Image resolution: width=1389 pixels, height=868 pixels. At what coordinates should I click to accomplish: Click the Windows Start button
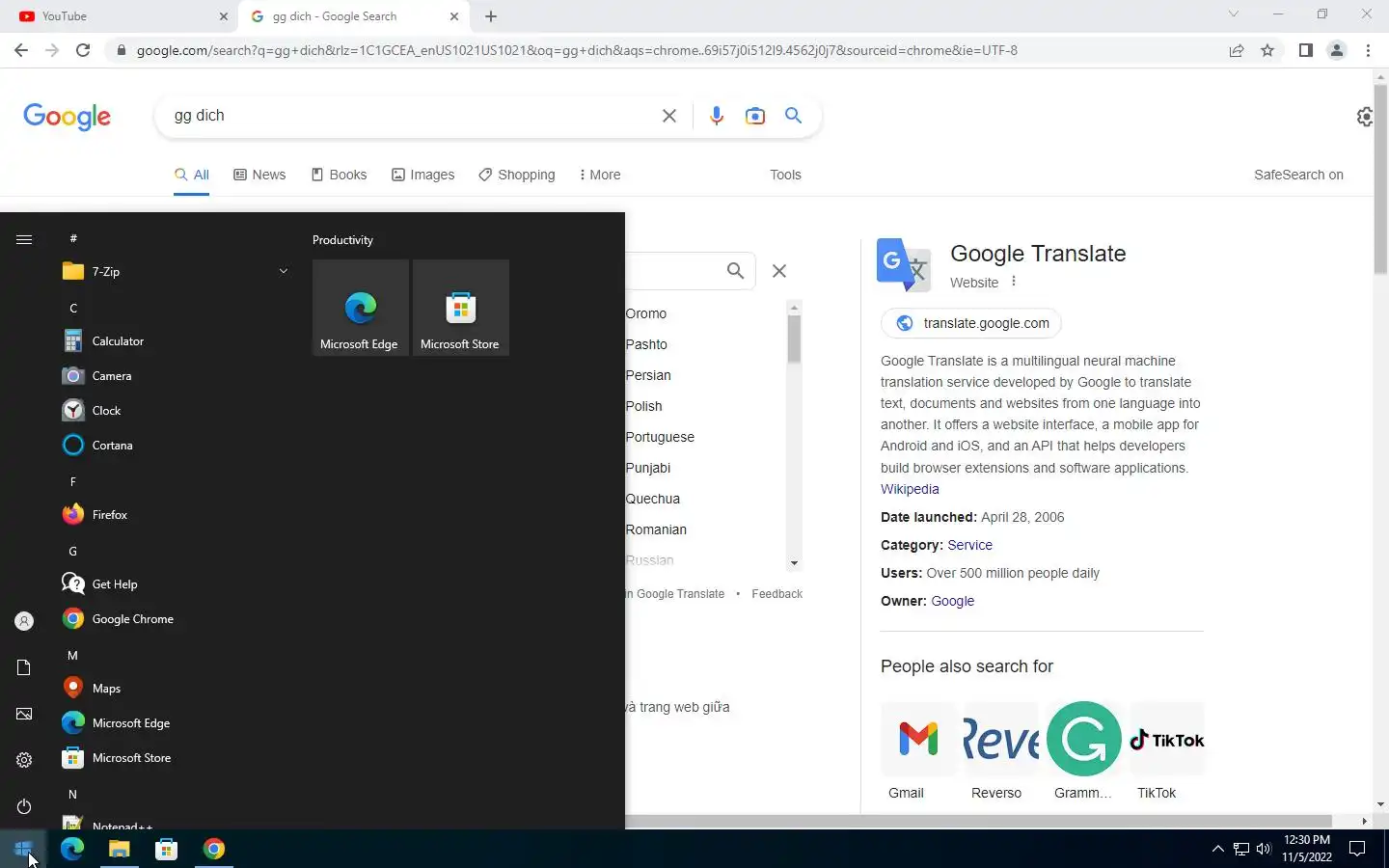23,849
